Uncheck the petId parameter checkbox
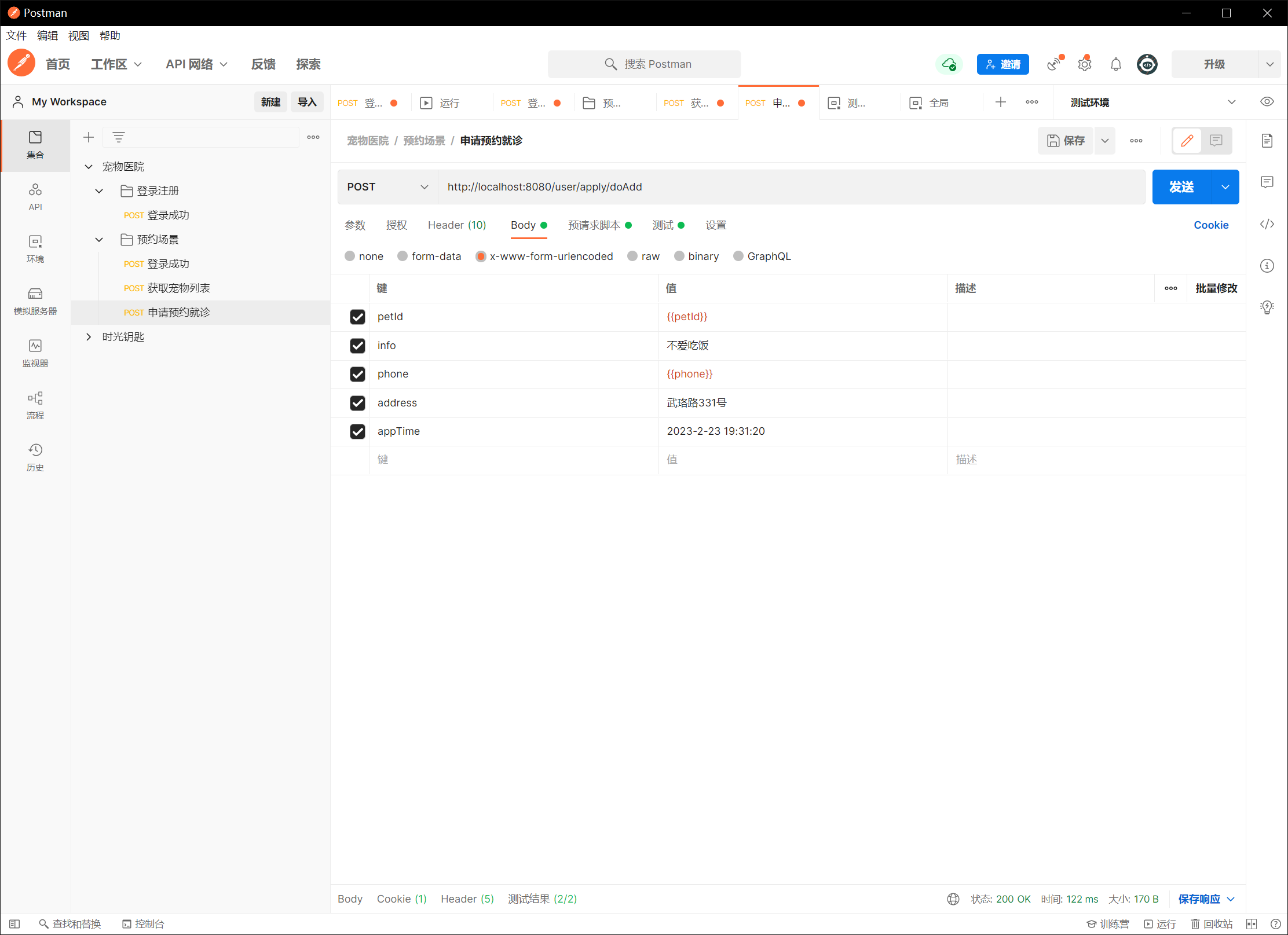The image size is (1288, 935). (357, 317)
